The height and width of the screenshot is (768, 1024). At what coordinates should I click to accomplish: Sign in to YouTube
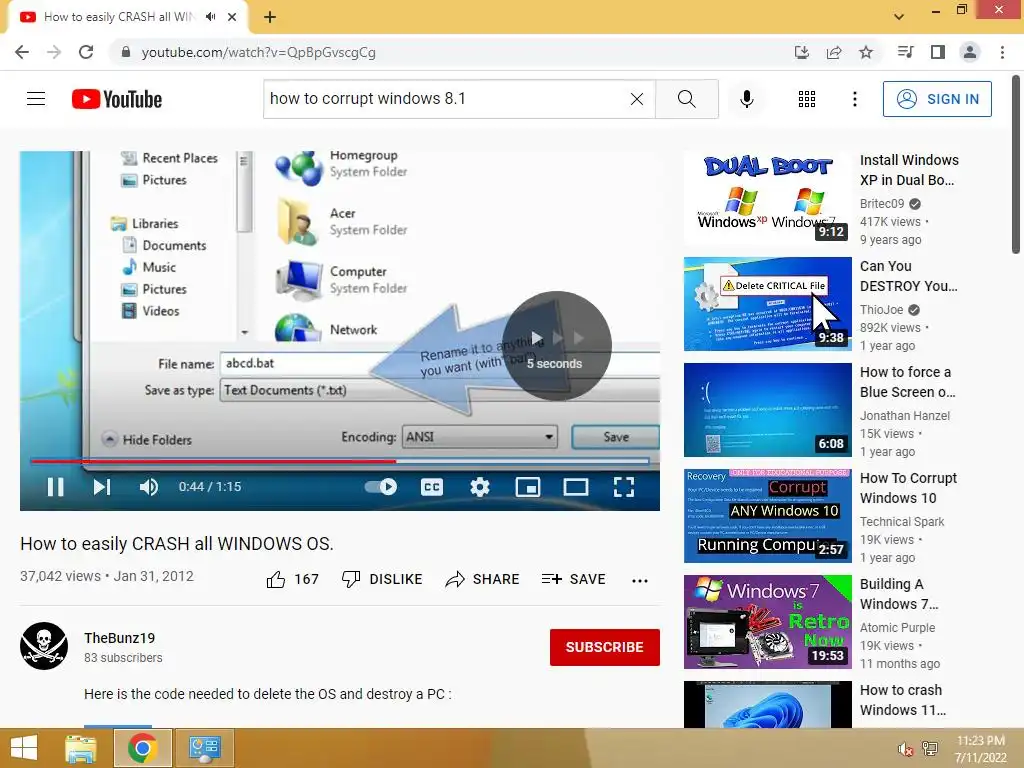coord(937,99)
